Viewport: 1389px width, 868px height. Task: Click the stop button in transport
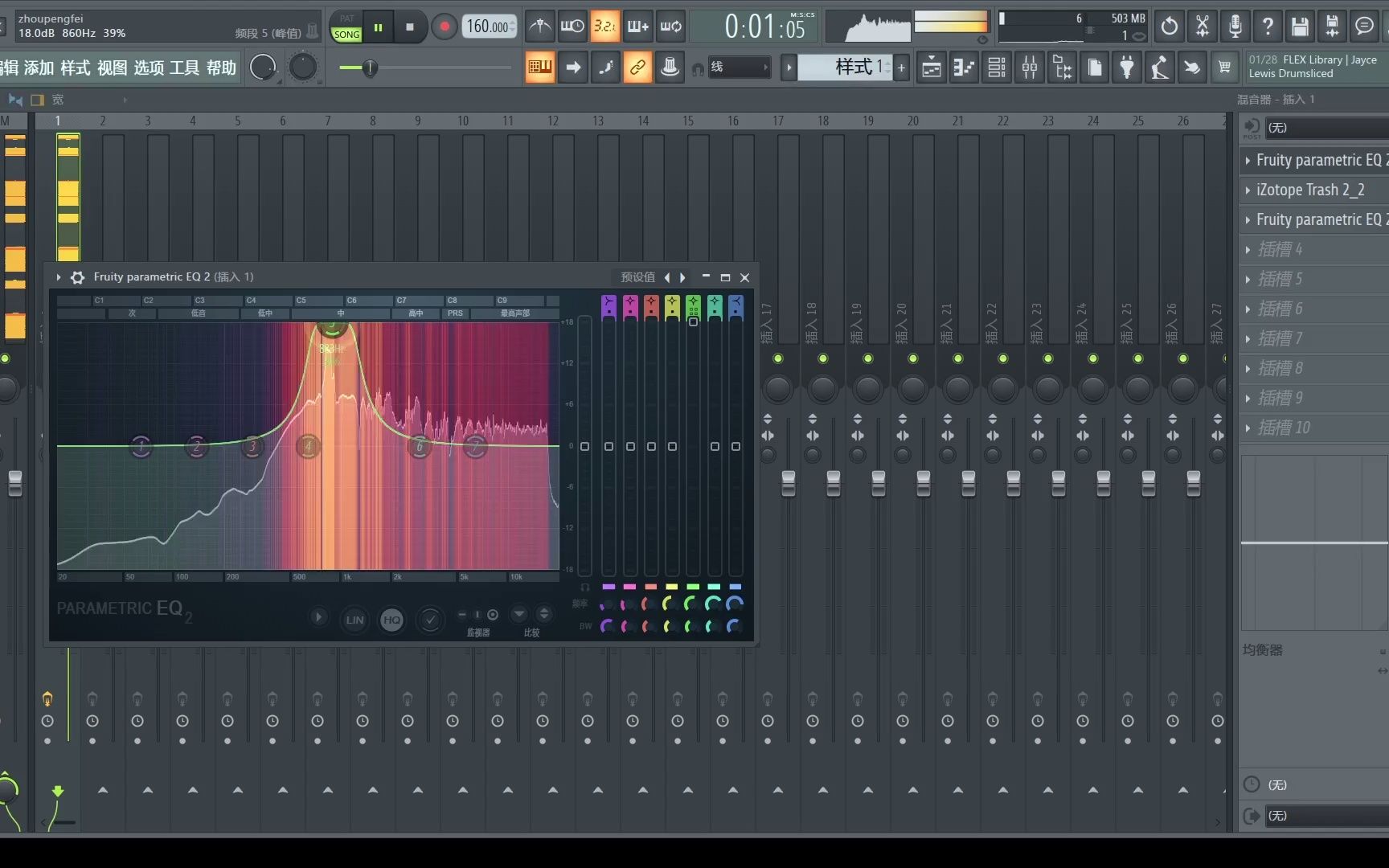(x=410, y=27)
